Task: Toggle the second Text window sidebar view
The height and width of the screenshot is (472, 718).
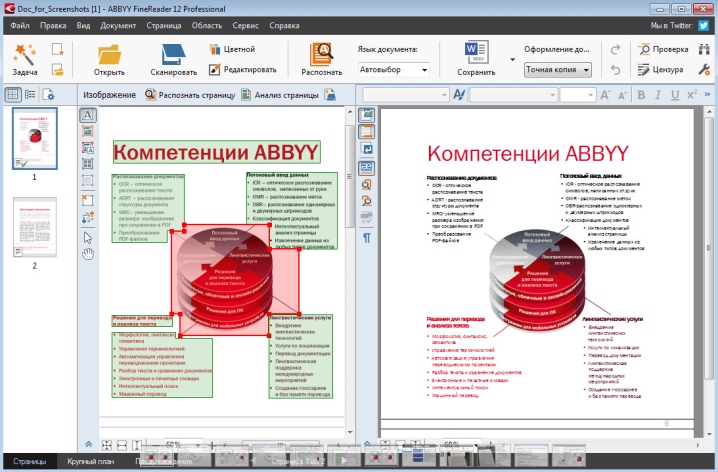Action: pyautogui.click(x=366, y=132)
